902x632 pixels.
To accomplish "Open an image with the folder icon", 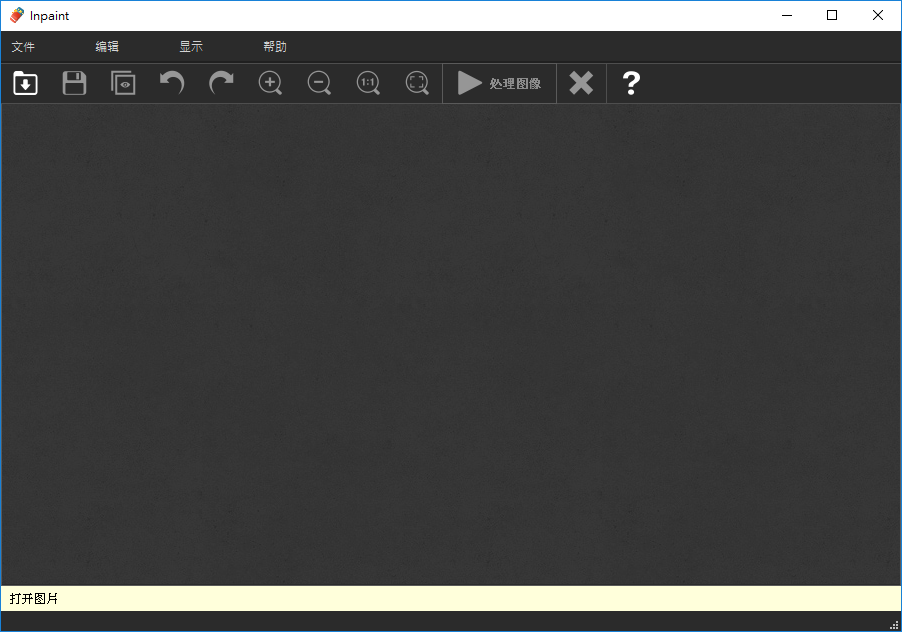I will (25, 83).
